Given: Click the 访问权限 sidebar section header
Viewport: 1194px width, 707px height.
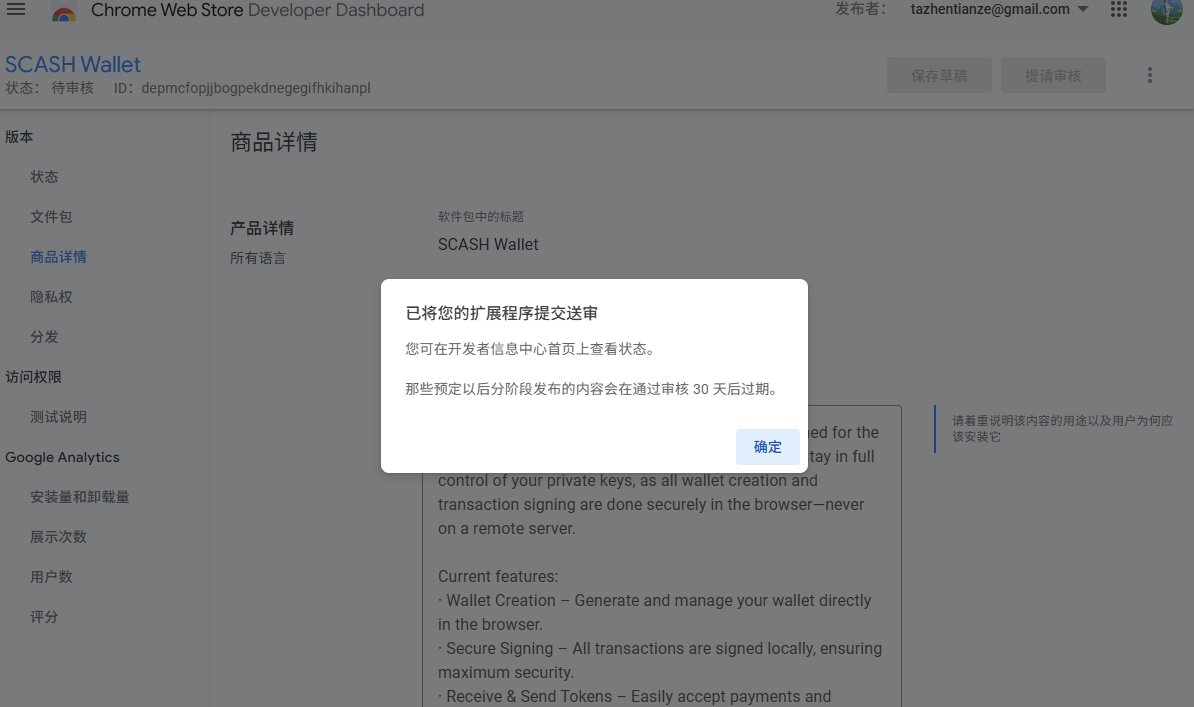Looking at the screenshot, I should tap(34, 376).
